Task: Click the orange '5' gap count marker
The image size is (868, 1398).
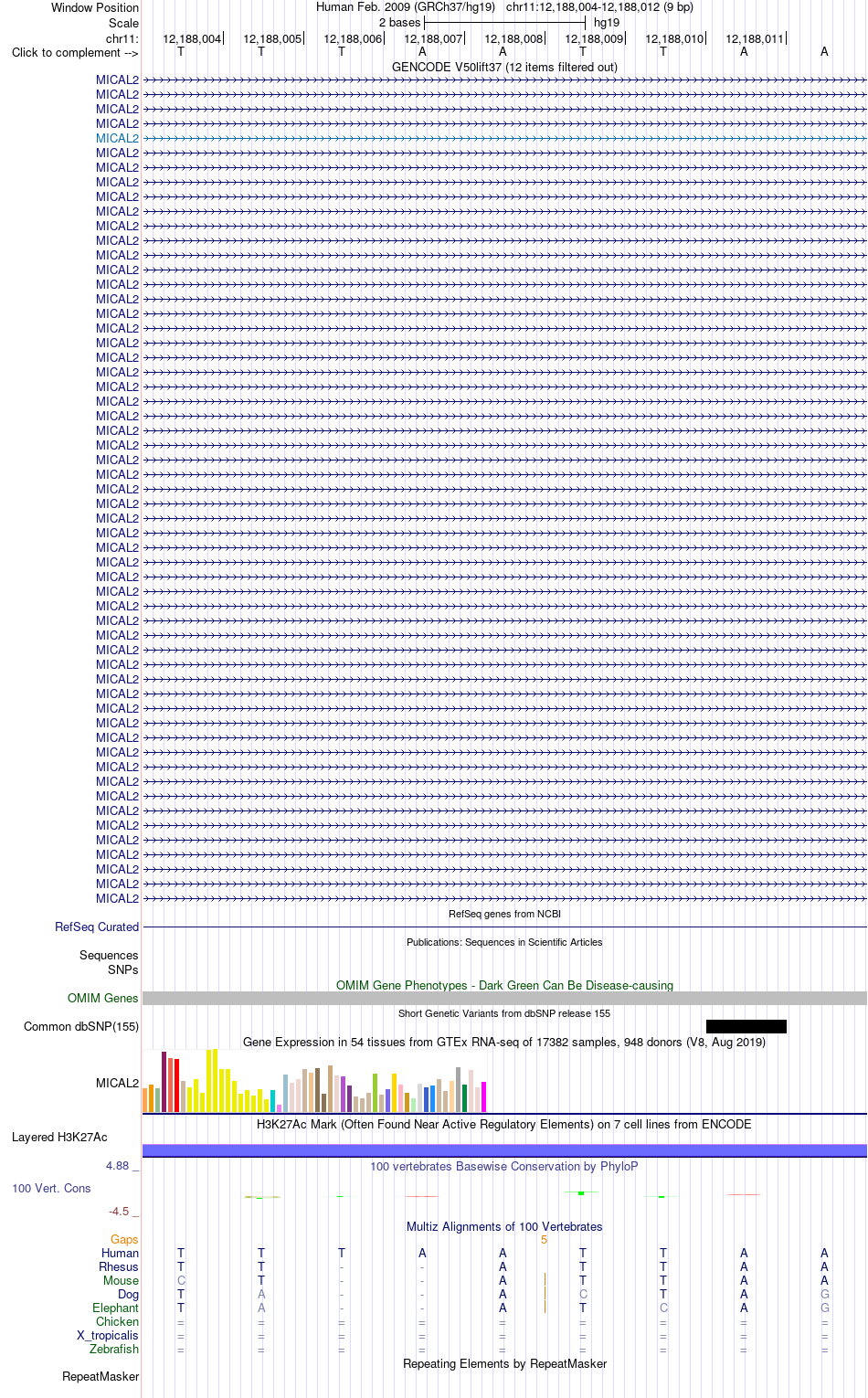Action: pyautogui.click(x=544, y=1239)
